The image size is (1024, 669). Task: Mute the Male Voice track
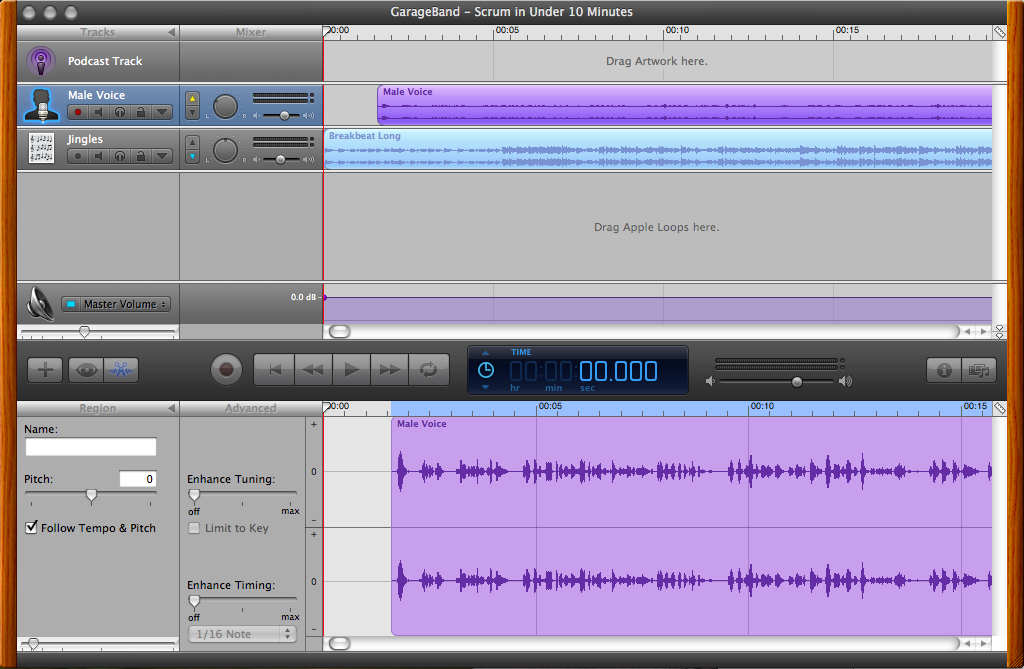coord(99,112)
